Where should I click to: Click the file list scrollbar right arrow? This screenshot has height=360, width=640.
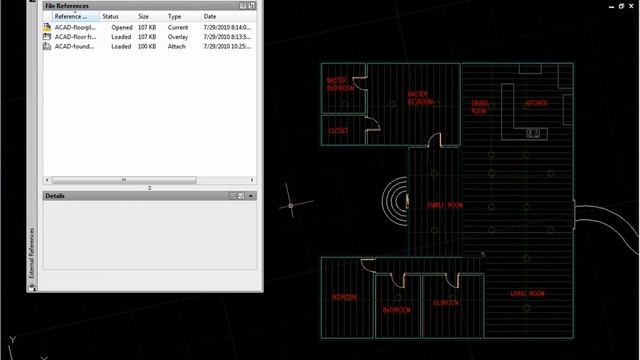252,180
